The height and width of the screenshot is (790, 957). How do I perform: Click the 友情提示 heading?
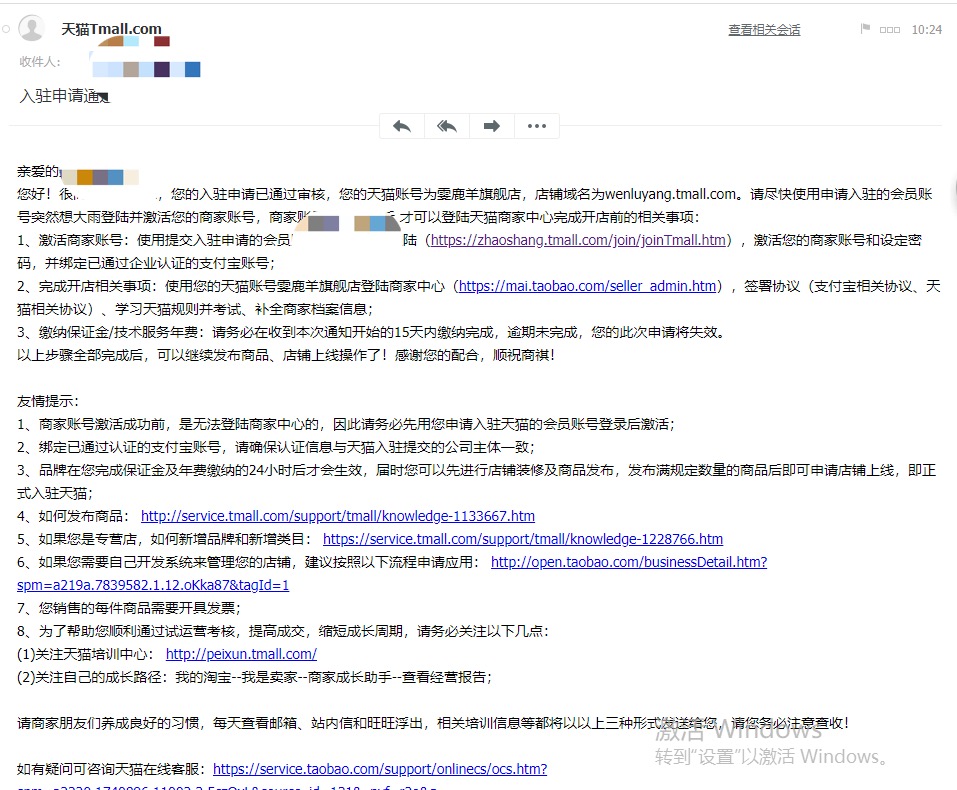click(x=48, y=401)
